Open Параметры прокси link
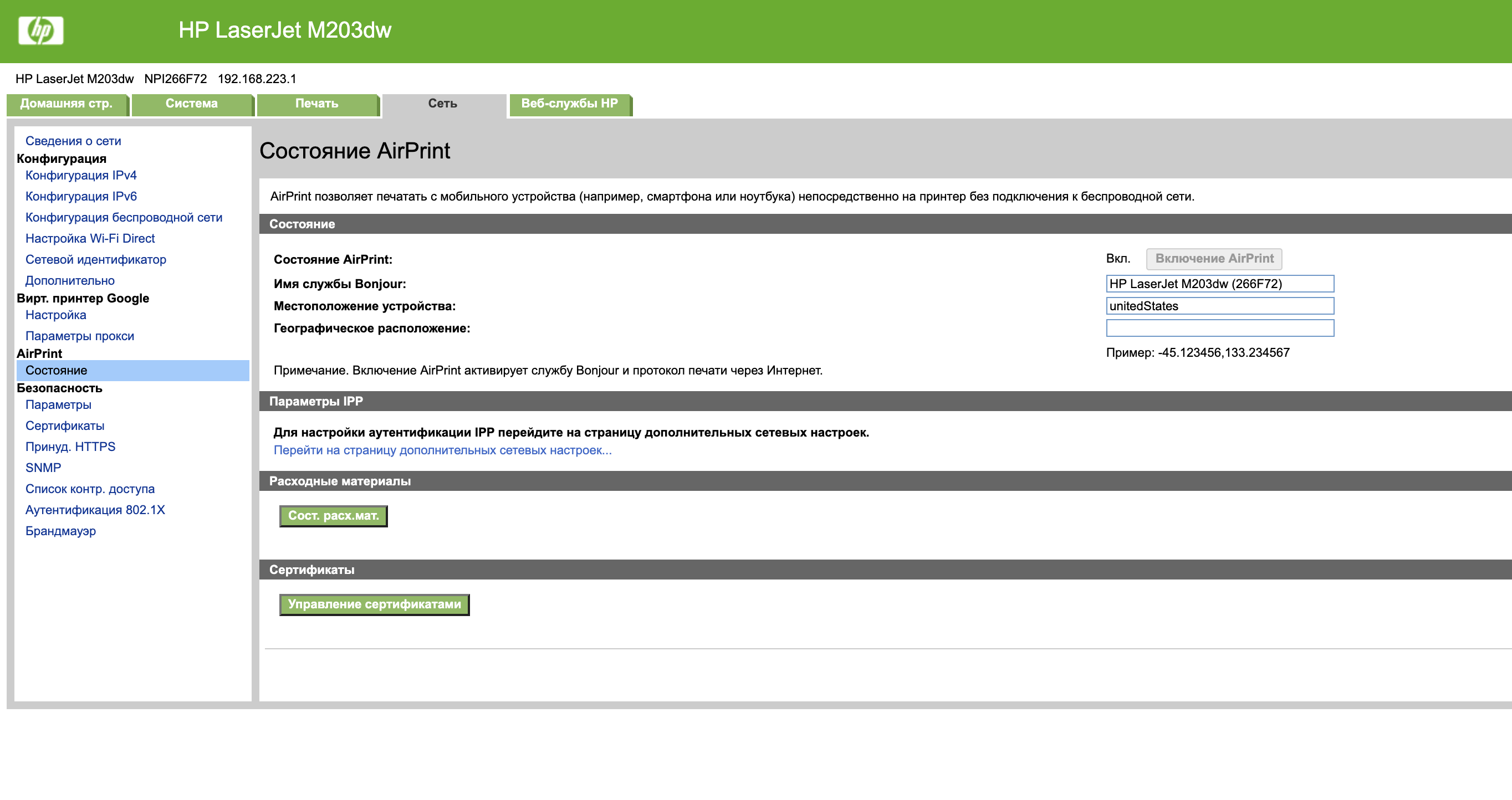The width and height of the screenshot is (1512, 800). coord(80,336)
